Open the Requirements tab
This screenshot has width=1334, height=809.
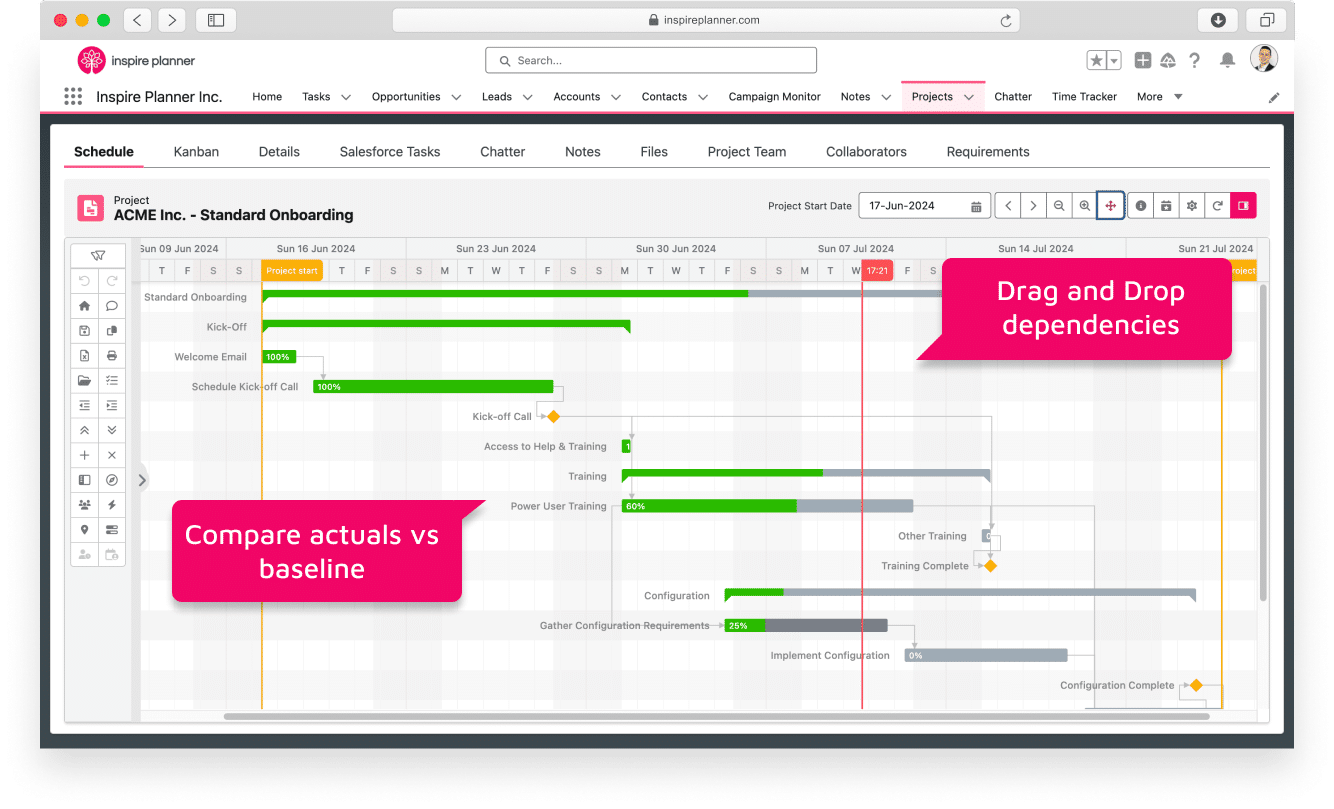click(x=988, y=152)
